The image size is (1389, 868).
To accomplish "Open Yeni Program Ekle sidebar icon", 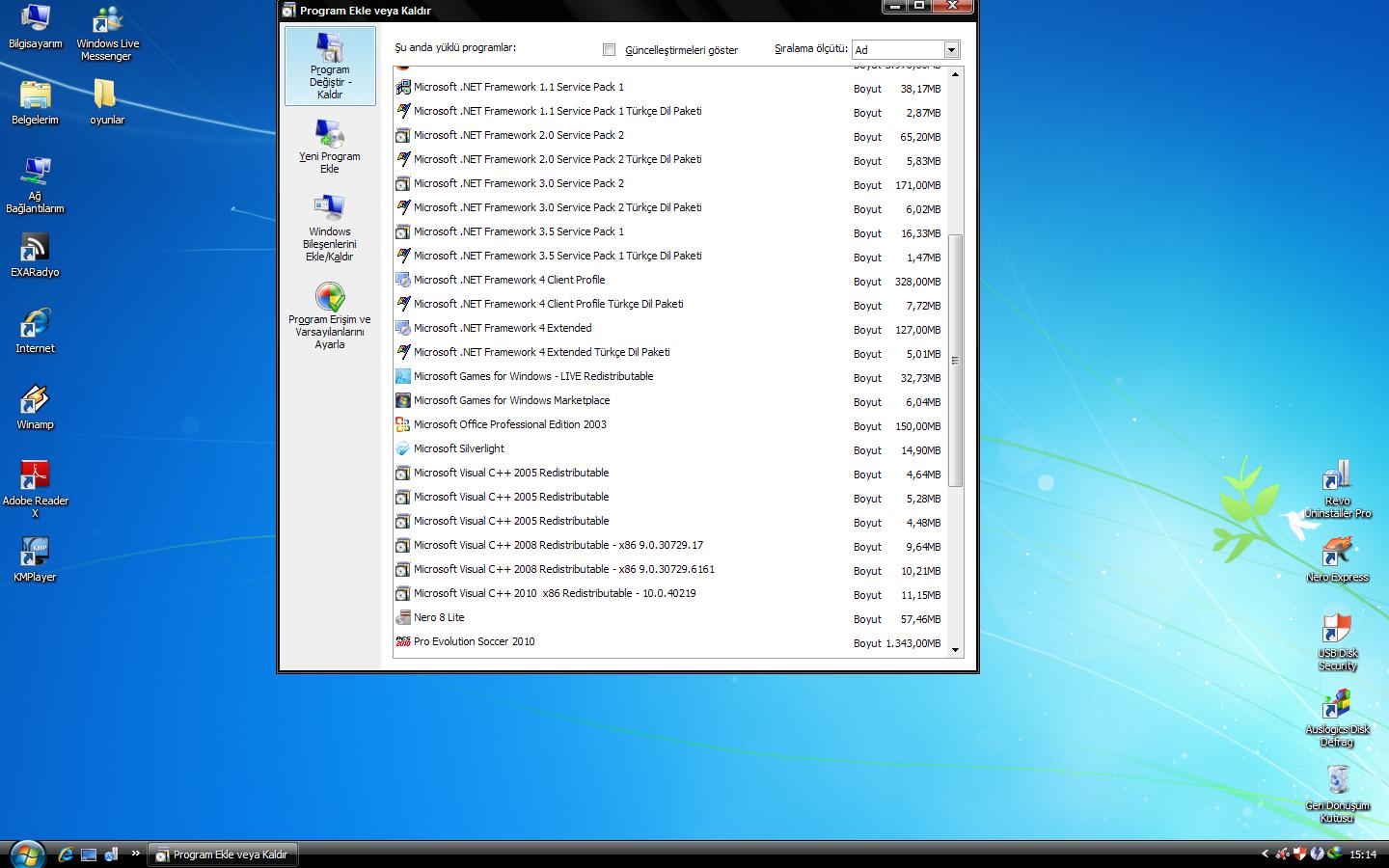I will [x=329, y=146].
